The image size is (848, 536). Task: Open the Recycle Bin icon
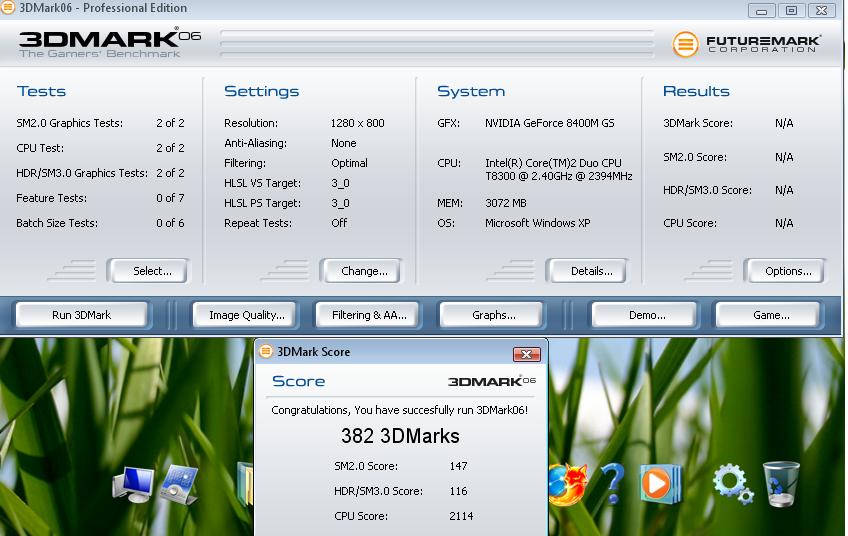tap(781, 484)
